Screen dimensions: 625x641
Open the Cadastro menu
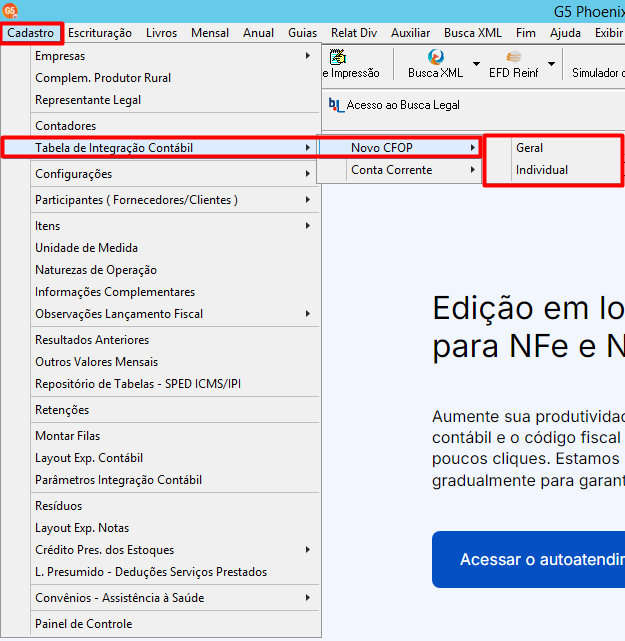tap(31, 33)
